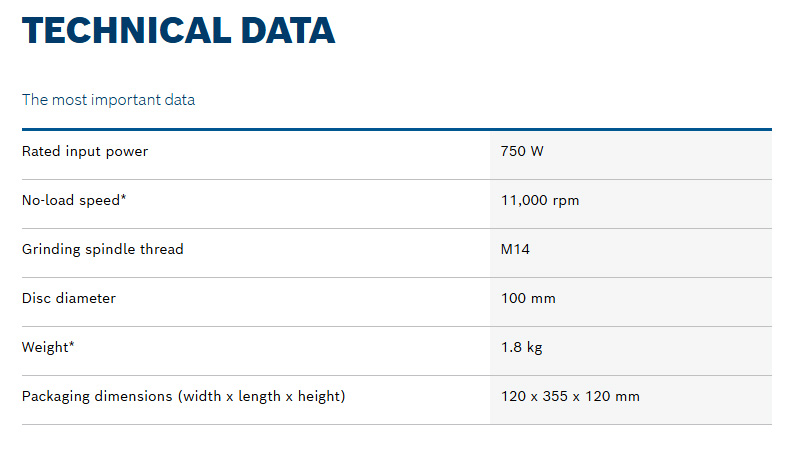The width and height of the screenshot is (794, 466).
Task: Select the 100 mm value
Action: (528, 299)
